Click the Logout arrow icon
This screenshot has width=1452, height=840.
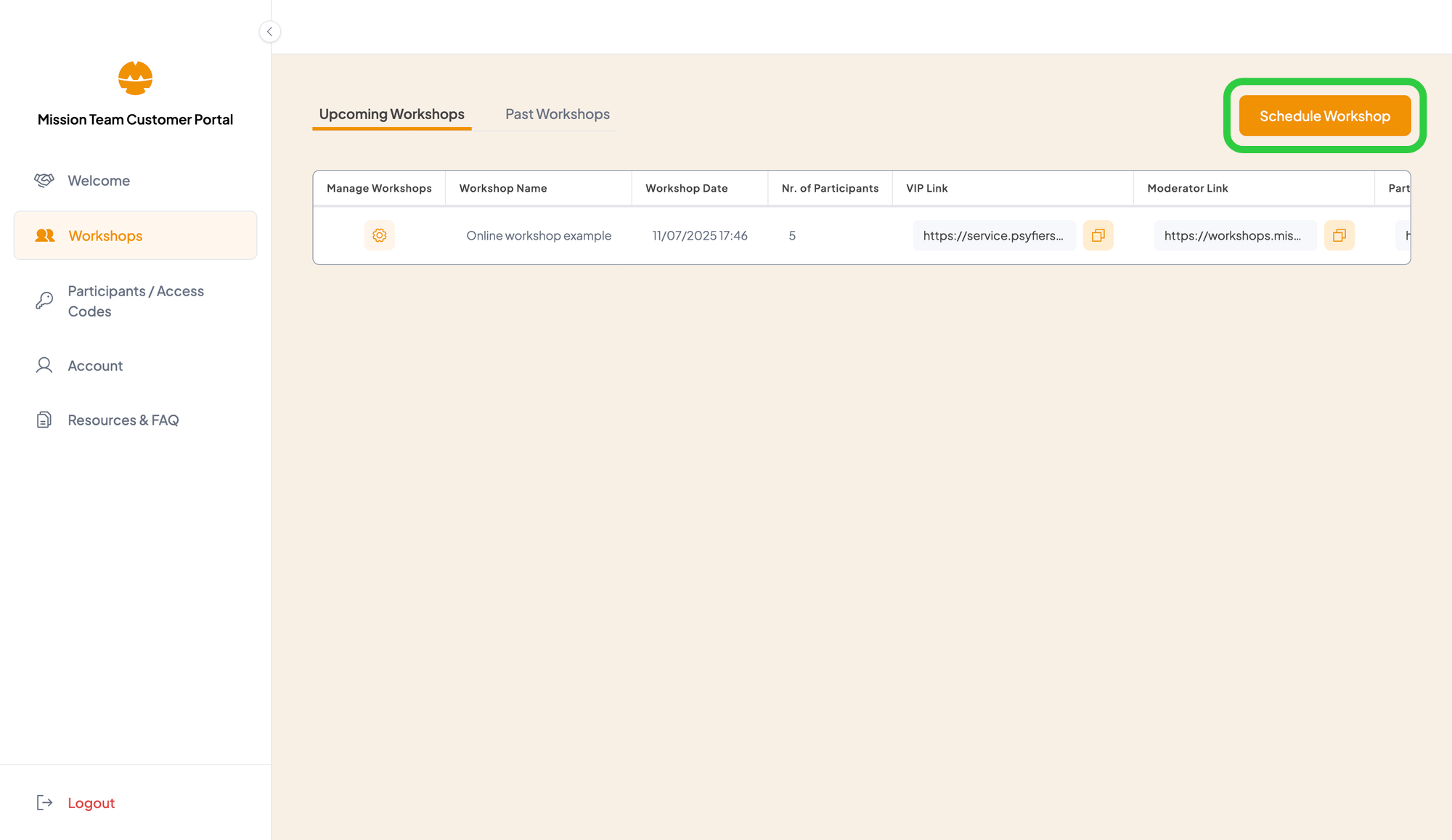tap(44, 802)
